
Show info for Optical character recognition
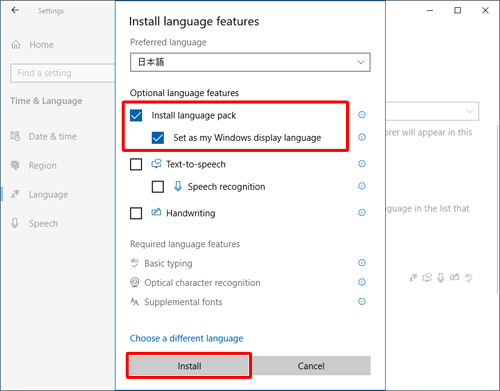[362, 282]
